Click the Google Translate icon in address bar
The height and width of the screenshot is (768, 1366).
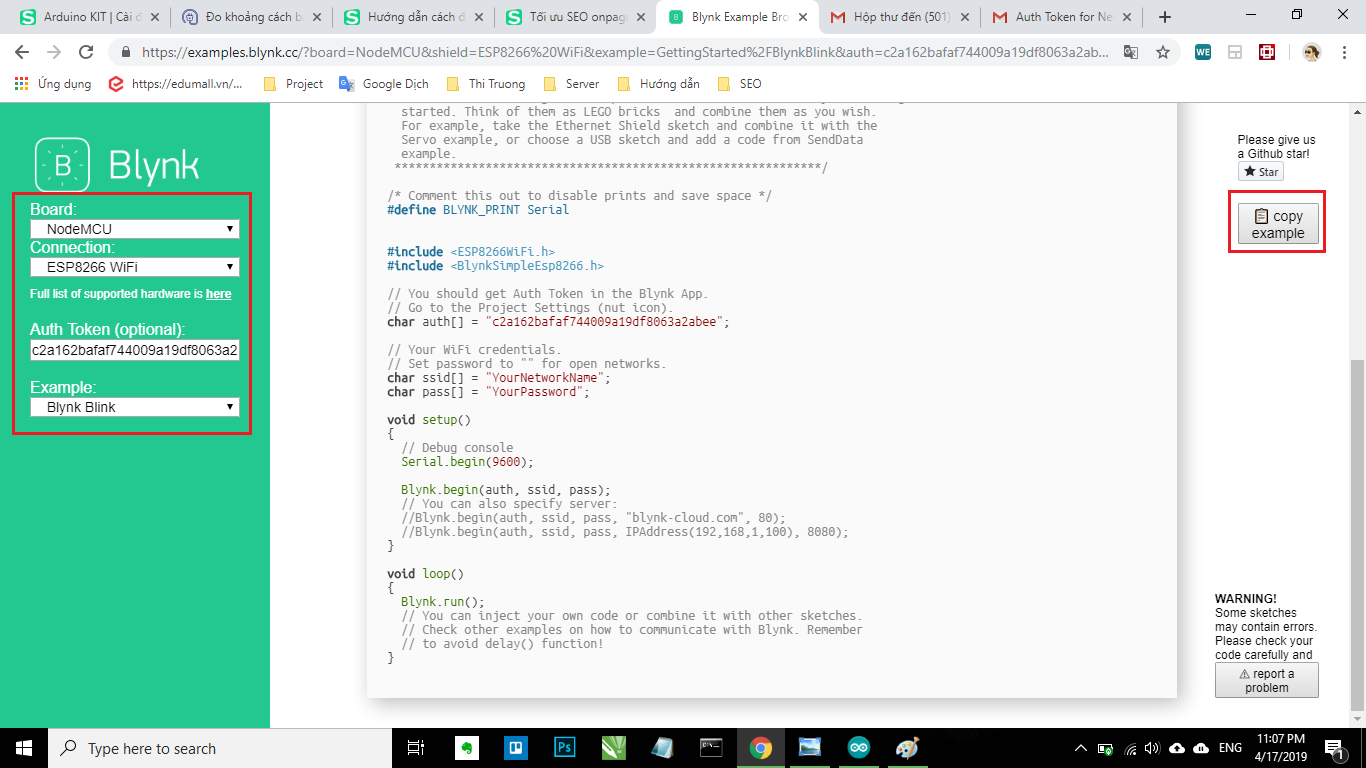click(1131, 52)
